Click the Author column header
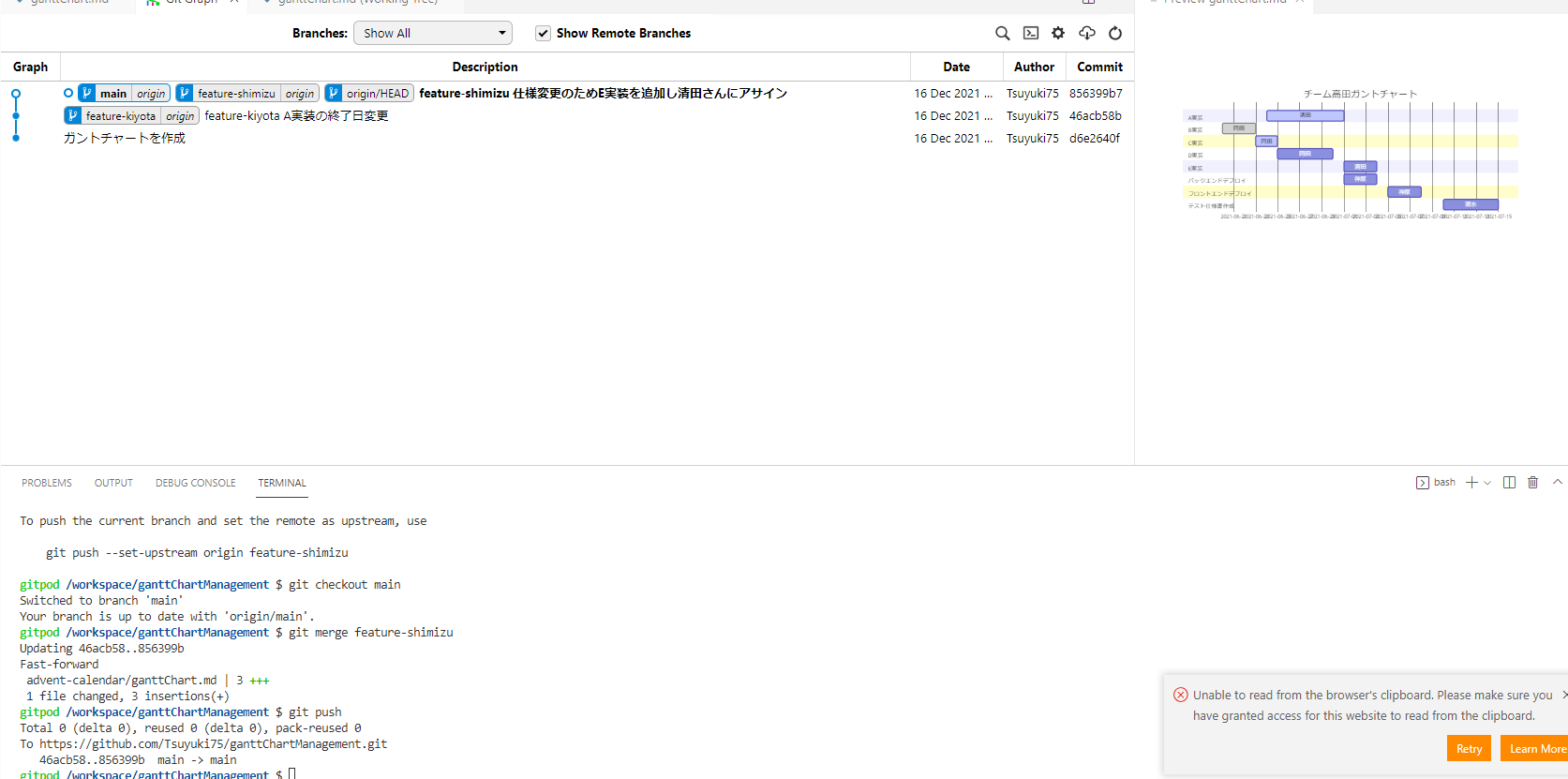The width and height of the screenshot is (1568, 779). point(1034,67)
